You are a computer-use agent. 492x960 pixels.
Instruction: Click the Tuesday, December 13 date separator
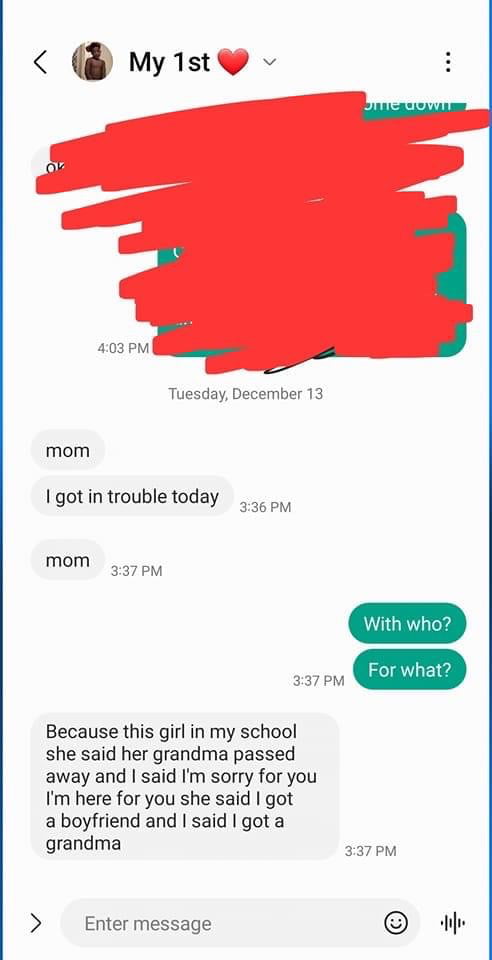coord(245,394)
